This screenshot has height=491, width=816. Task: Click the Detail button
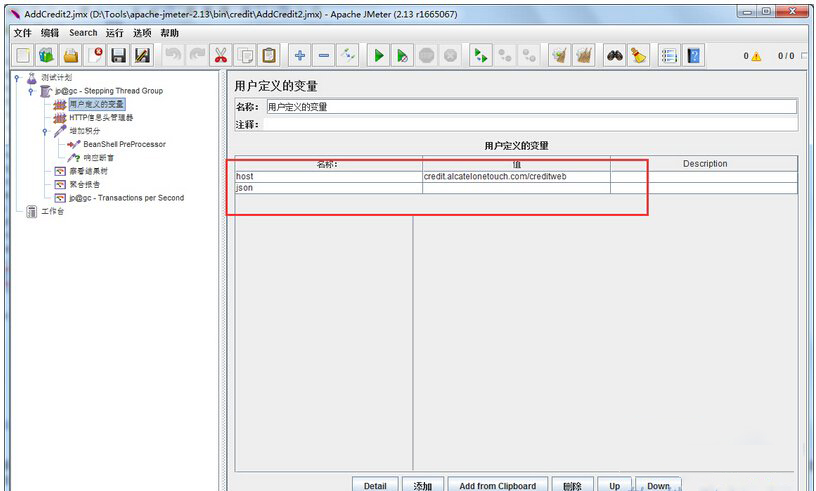(375, 485)
